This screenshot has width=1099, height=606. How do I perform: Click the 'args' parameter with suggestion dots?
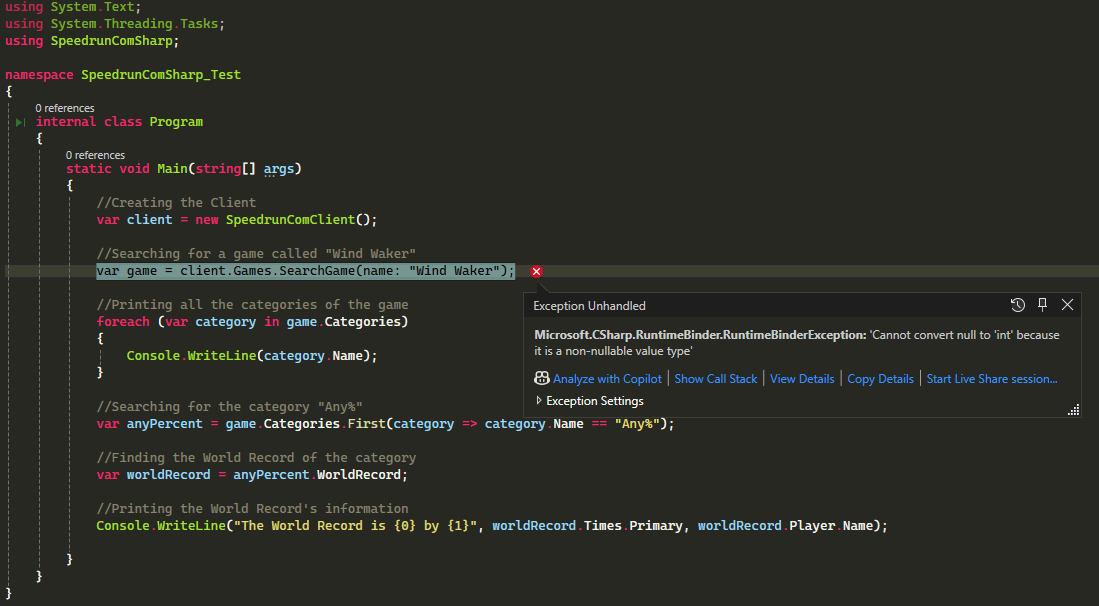pyautogui.click(x=279, y=169)
